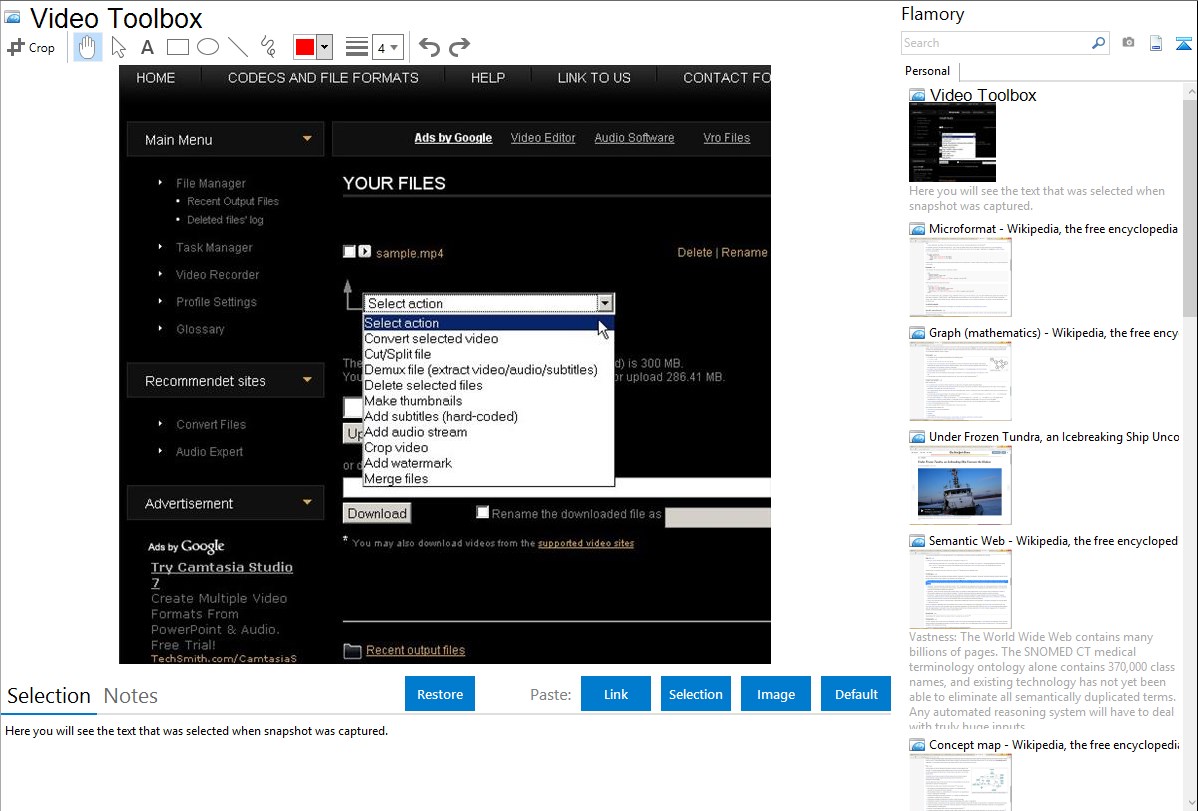Click Microformat - Wikipedia title text
Viewport: 1198px width, 811px height.
point(1053,229)
